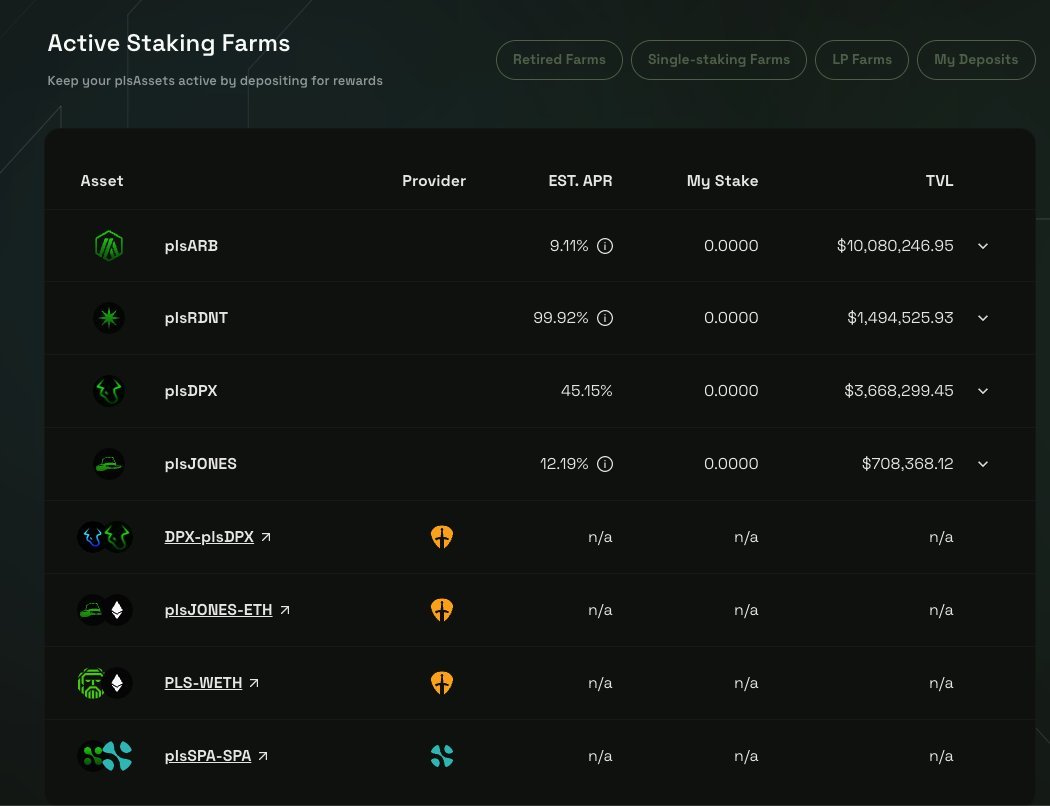Viewport: 1050px width, 806px height.
Task: Click the plsSPA-SPA pair icon
Action: coord(105,756)
